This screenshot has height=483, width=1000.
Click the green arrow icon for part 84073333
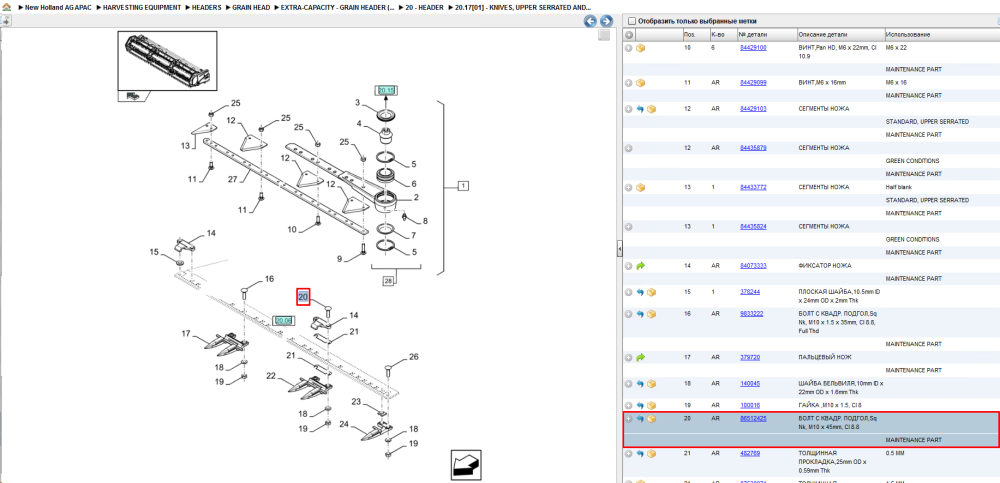(640, 266)
